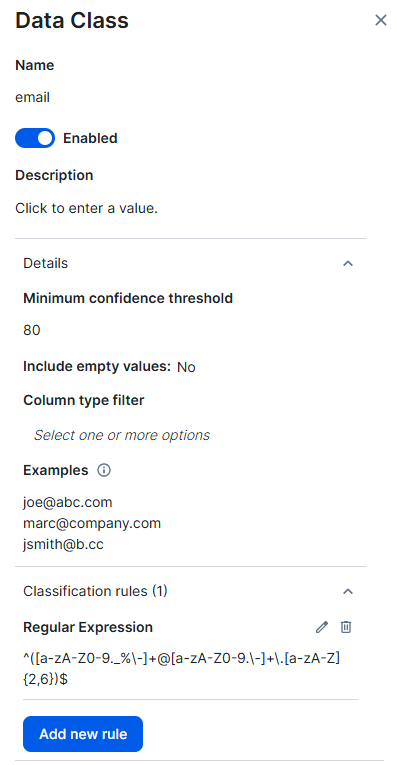The width and height of the screenshot is (397, 765).
Task: Change the Include empty values 'No' setting
Action: point(186,367)
